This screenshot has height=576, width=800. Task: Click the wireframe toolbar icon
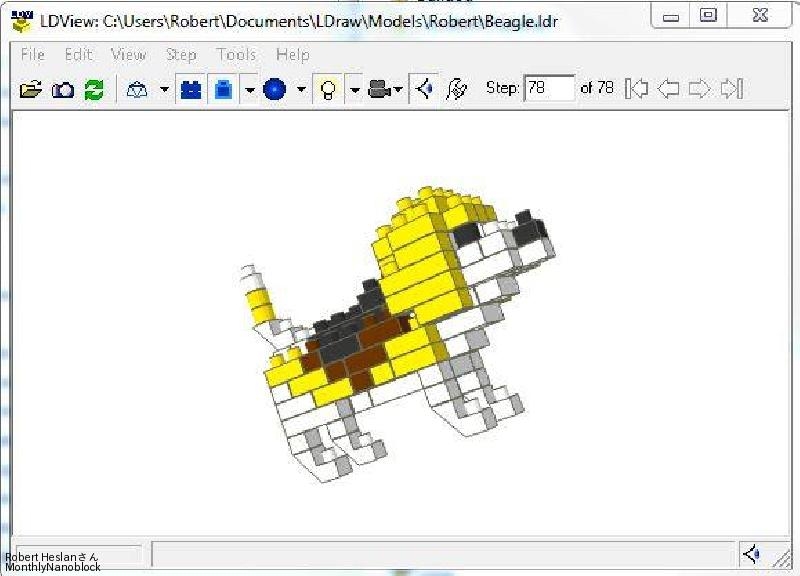click(137, 89)
